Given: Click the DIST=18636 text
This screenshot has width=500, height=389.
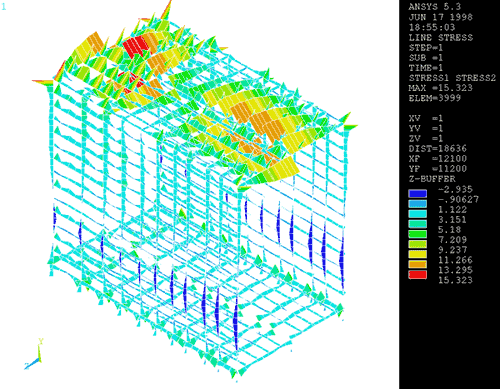Looking at the screenshot, I should pos(438,149).
